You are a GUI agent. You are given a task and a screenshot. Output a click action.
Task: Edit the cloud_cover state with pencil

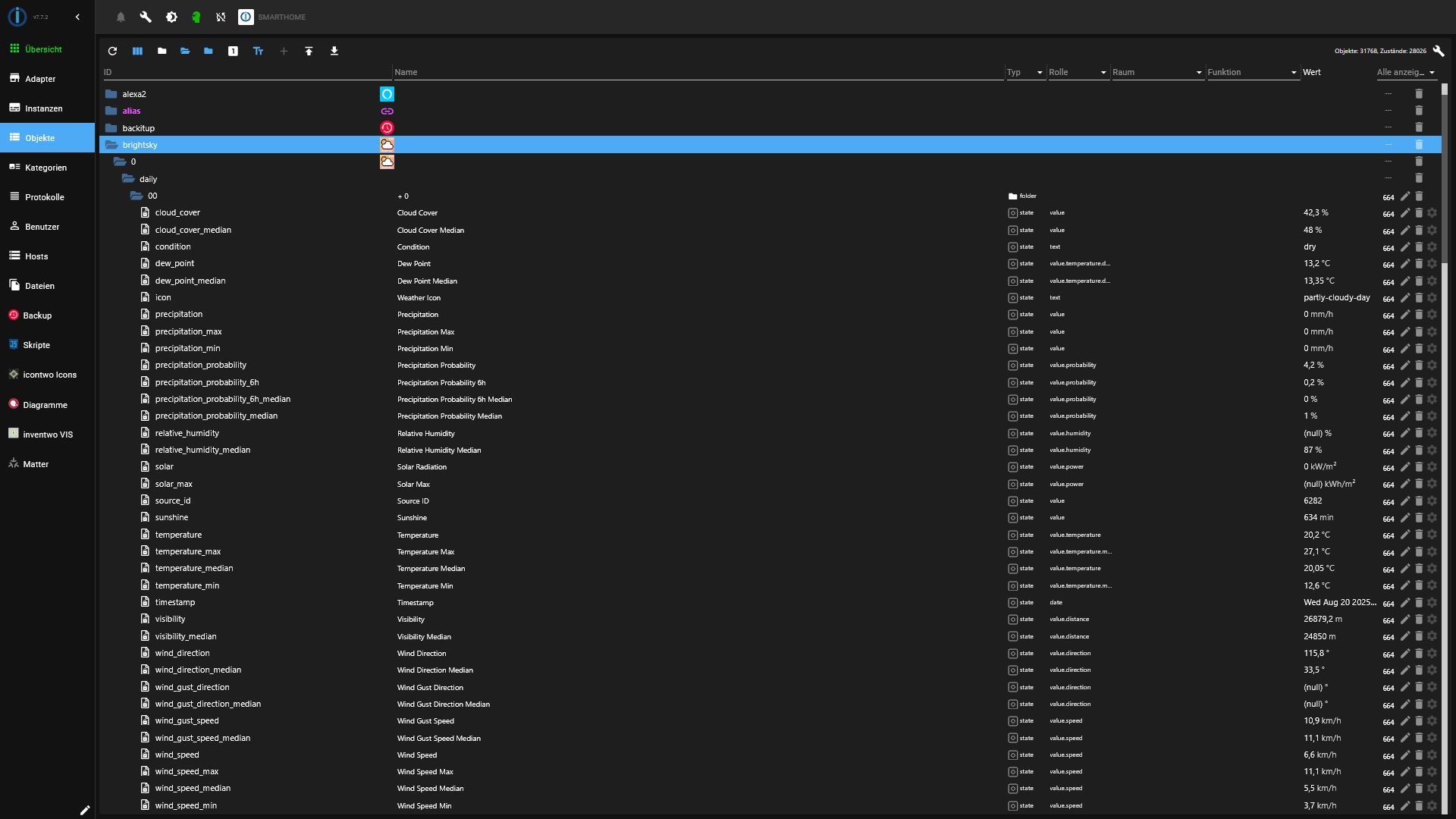[1404, 213]
